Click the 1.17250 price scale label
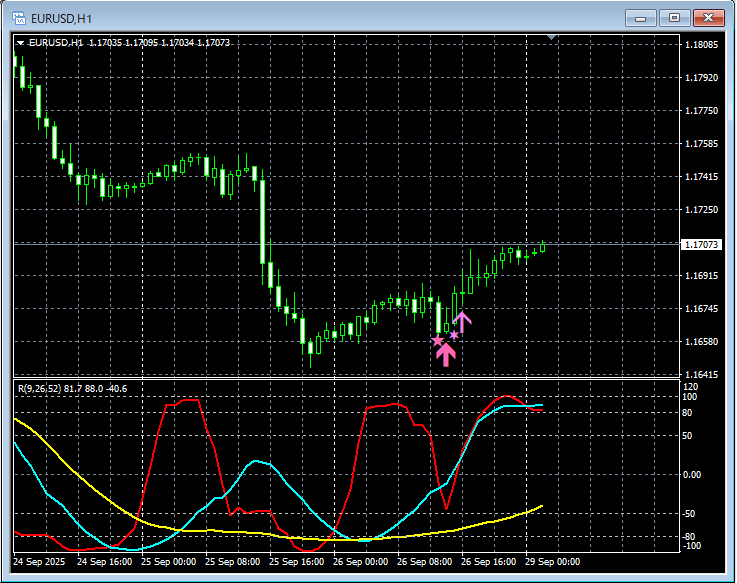 tap(699, 210)
